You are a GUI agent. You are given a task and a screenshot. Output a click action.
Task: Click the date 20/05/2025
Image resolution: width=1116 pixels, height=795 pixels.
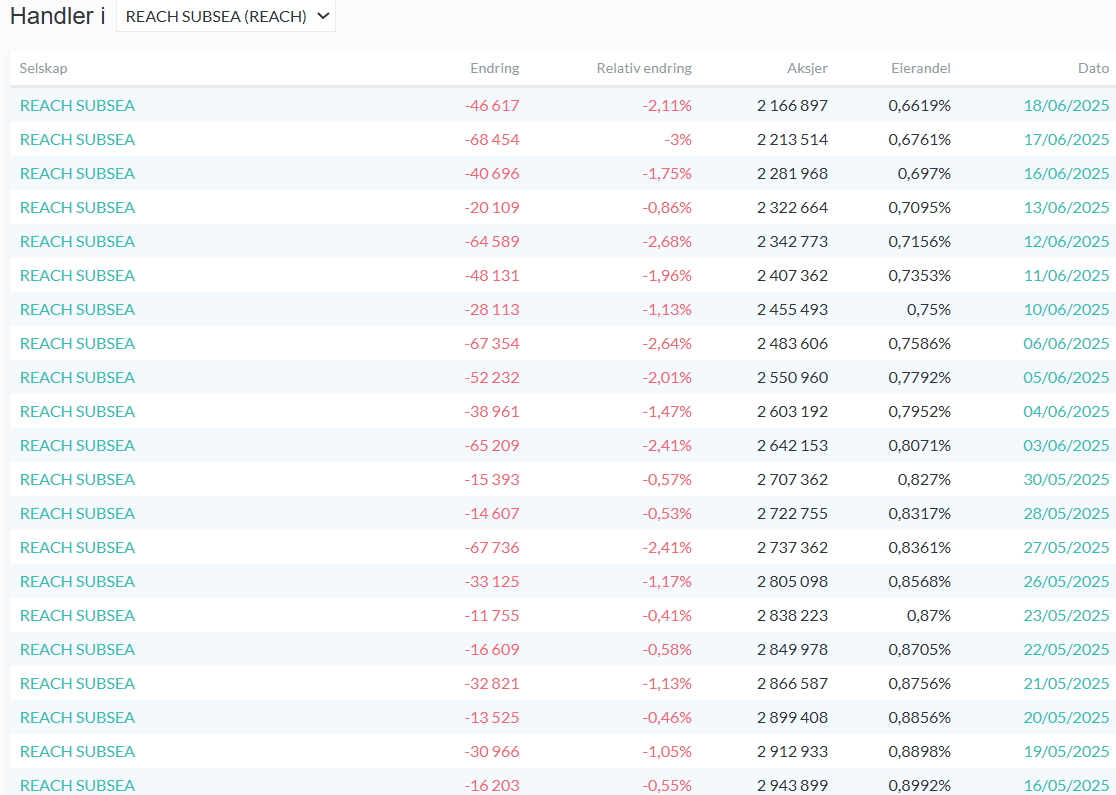click(1066, 717)
